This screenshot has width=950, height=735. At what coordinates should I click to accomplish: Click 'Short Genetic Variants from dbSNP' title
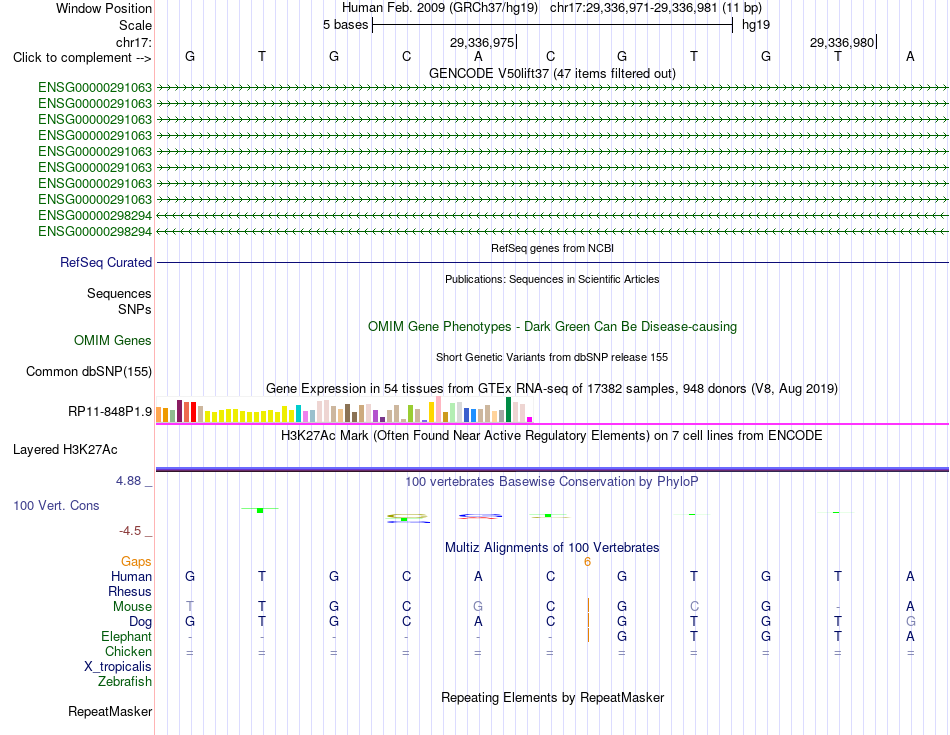coord(552,358)
